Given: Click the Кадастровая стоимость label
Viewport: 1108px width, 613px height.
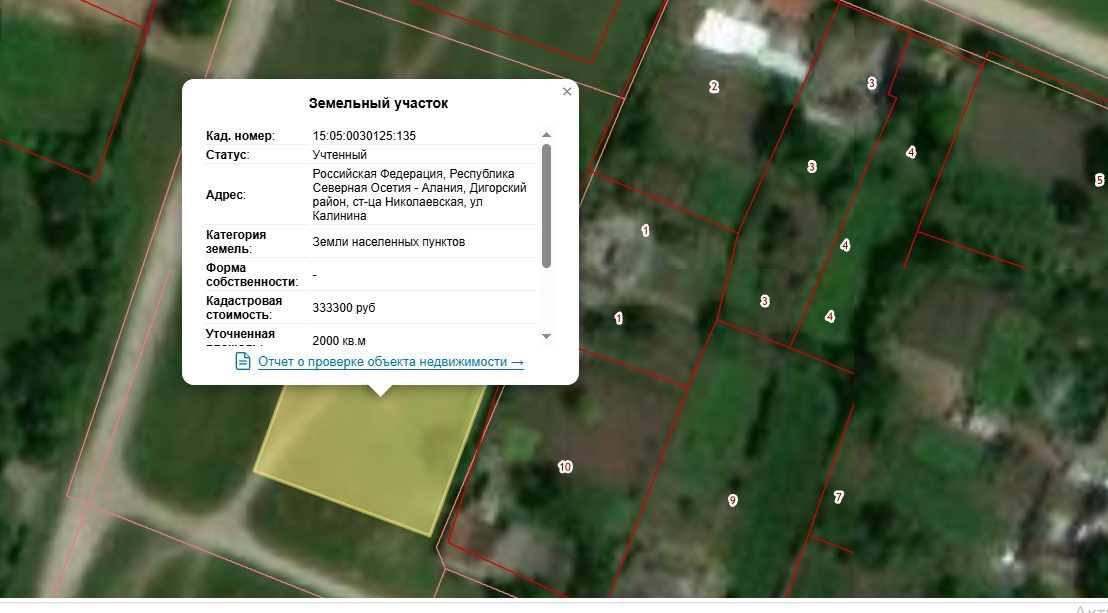Looking at the screenshot, I should pyautogui.click(x=244, y=308).
